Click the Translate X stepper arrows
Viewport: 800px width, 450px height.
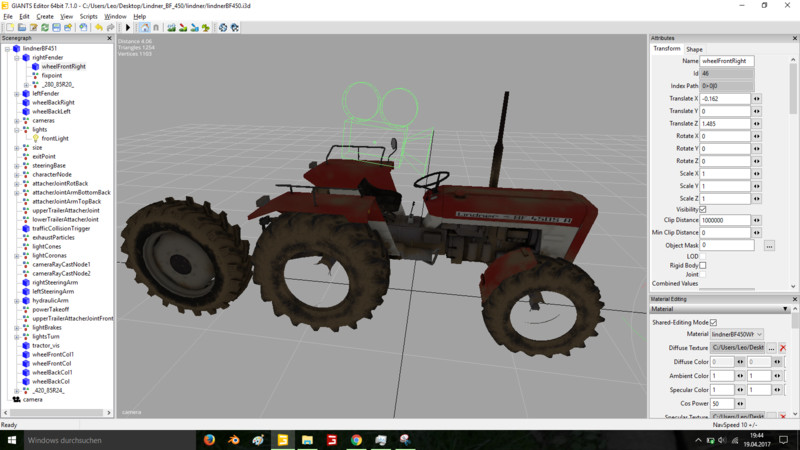tap(757, 98)
